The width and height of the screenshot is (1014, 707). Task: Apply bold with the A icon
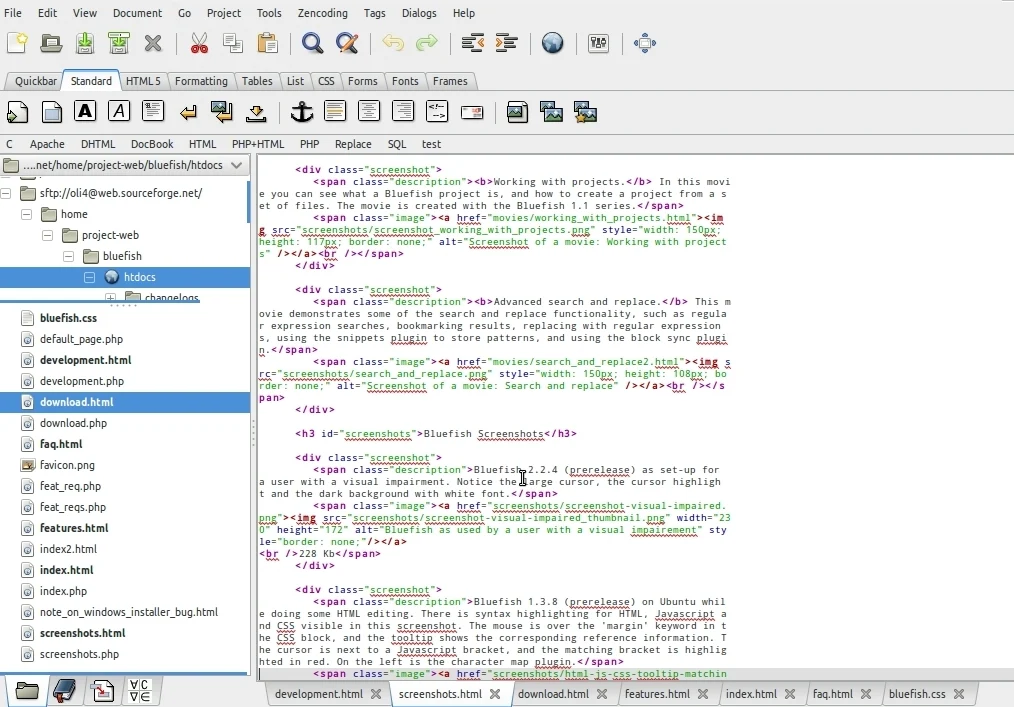pyautogui.click(x=85, y=111)
